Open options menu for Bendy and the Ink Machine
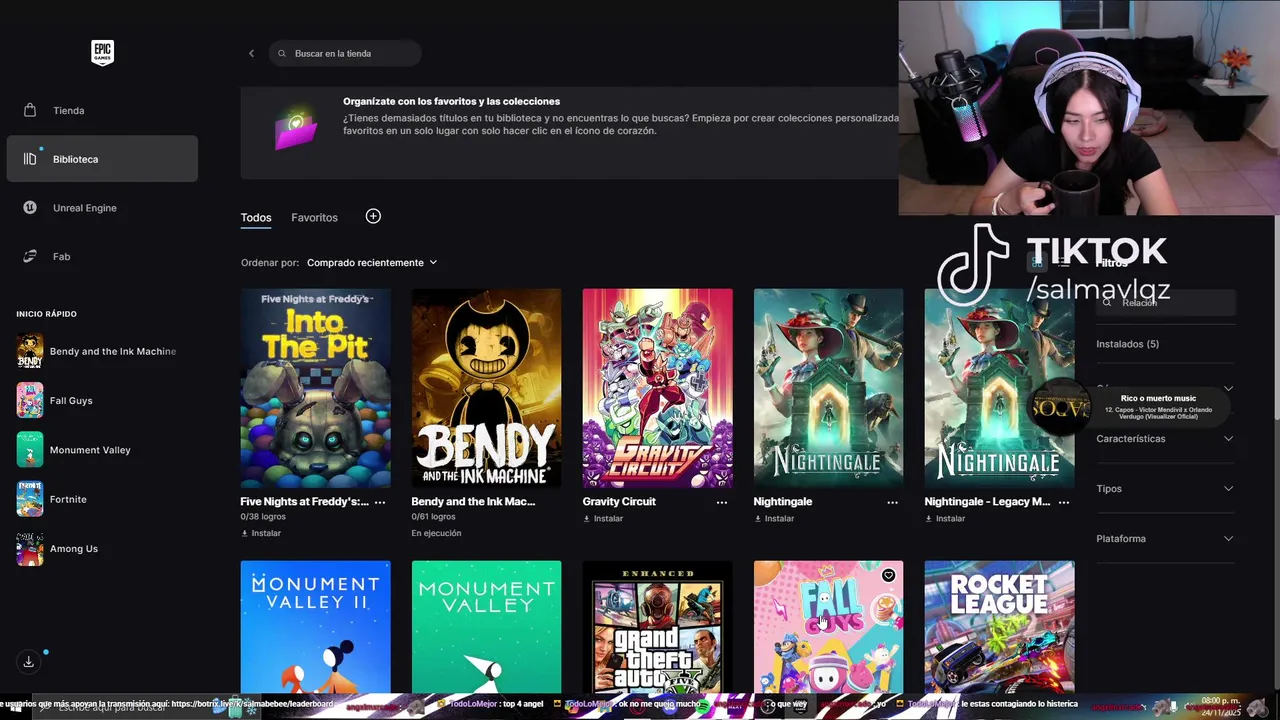This screenshot has height=720, width=1280. (x=551, y=502)
